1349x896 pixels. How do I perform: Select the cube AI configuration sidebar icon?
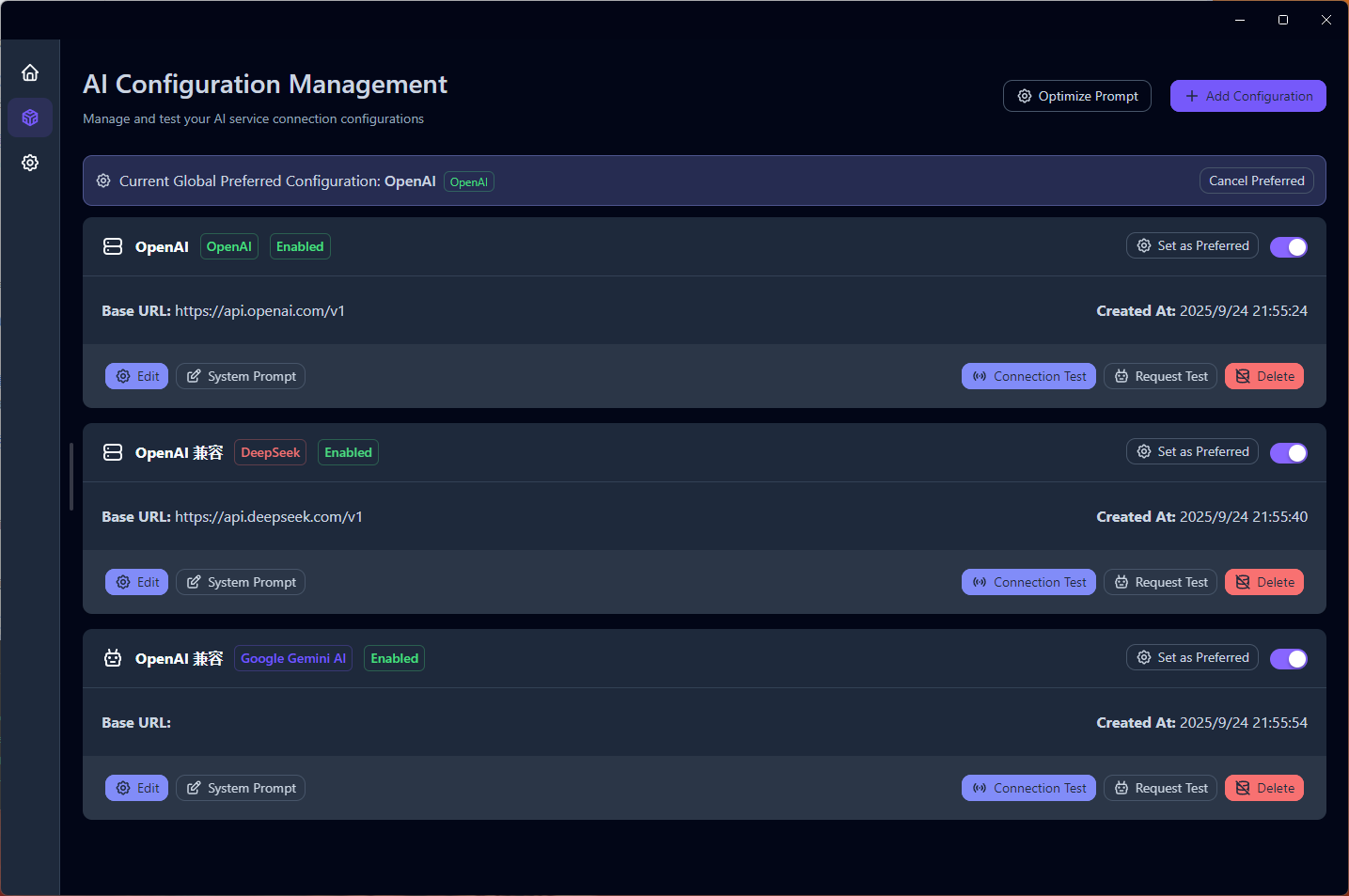coord(30,118)
